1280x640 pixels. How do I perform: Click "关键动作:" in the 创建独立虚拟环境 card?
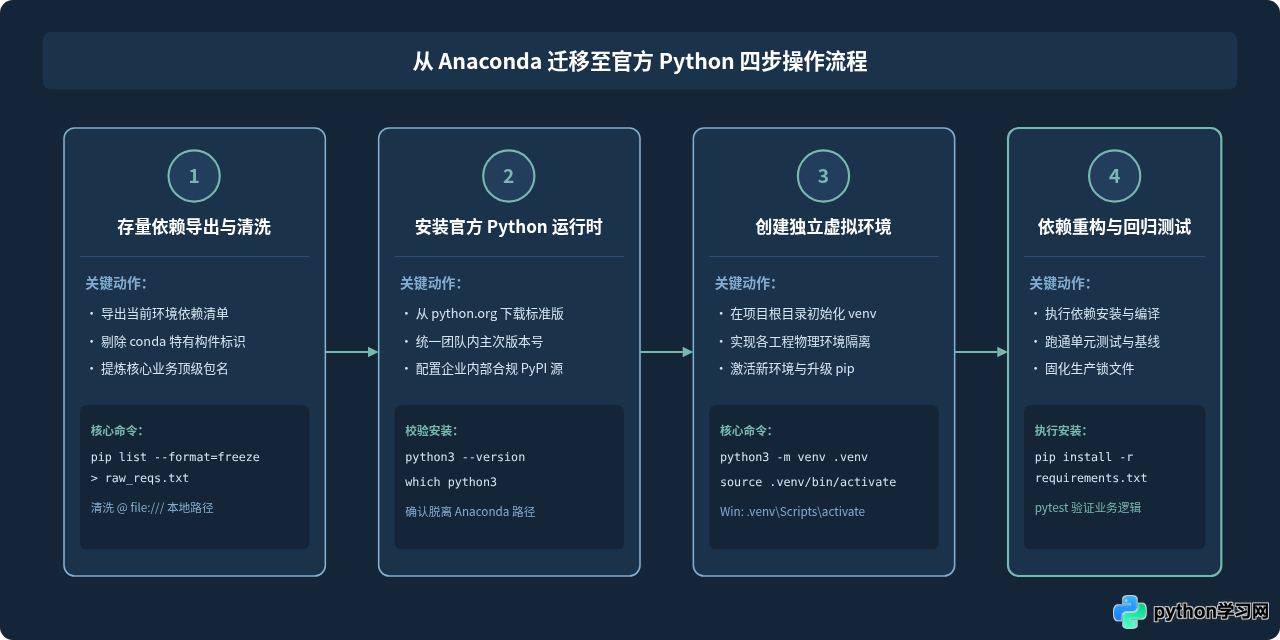[745, 284]
